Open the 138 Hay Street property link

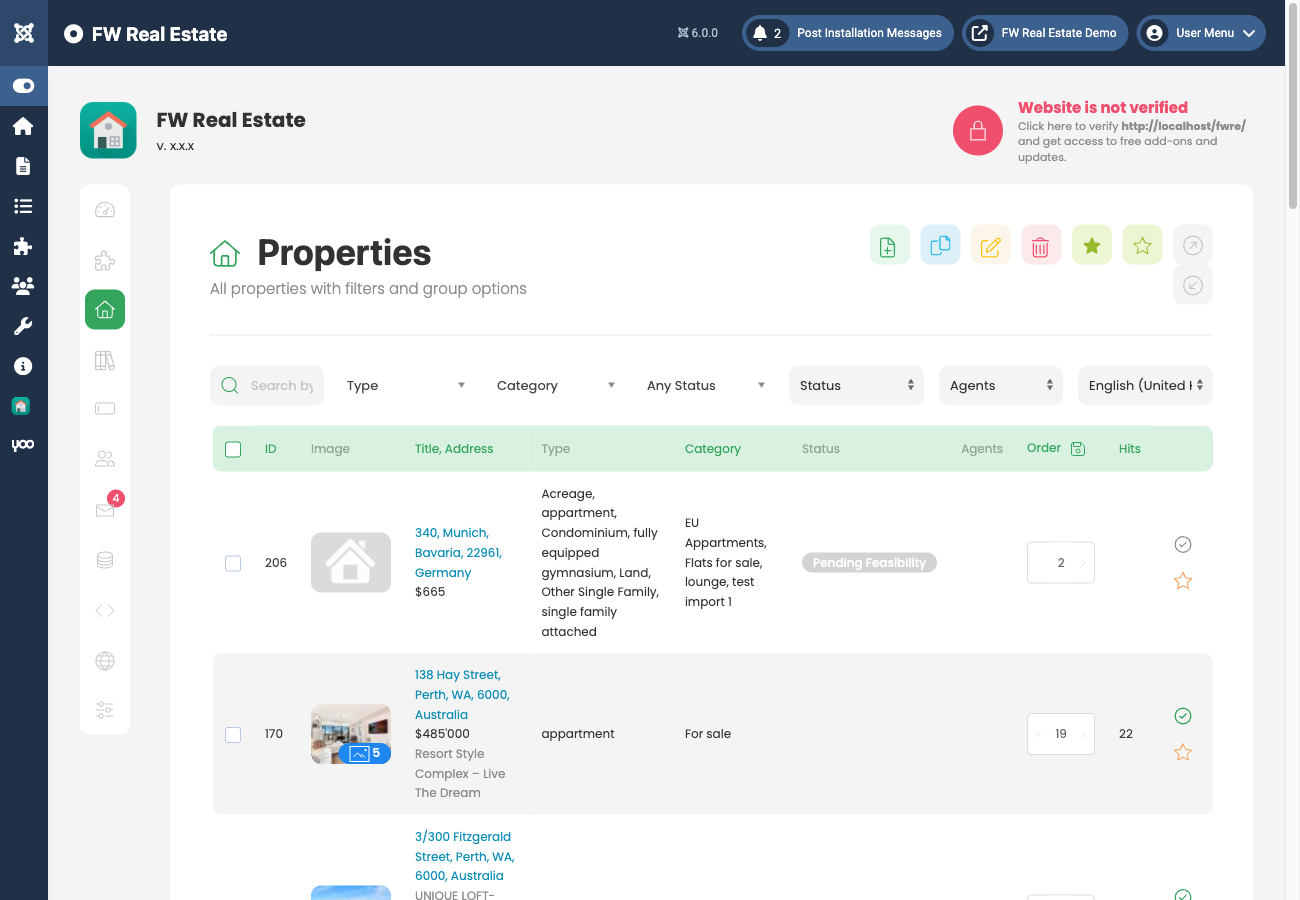(x=461, y=694)
